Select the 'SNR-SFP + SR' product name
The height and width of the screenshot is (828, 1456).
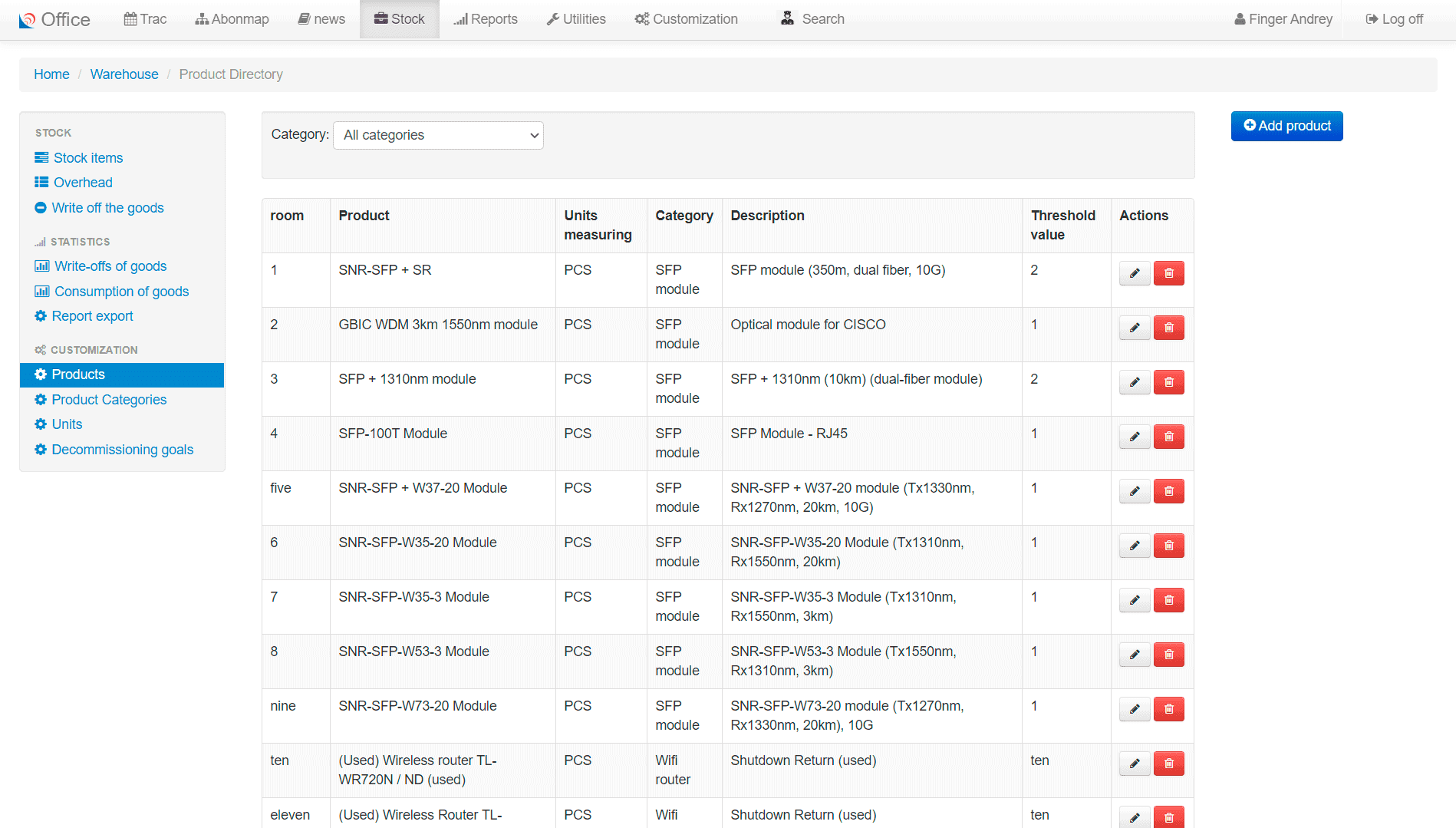click(385, 270)
